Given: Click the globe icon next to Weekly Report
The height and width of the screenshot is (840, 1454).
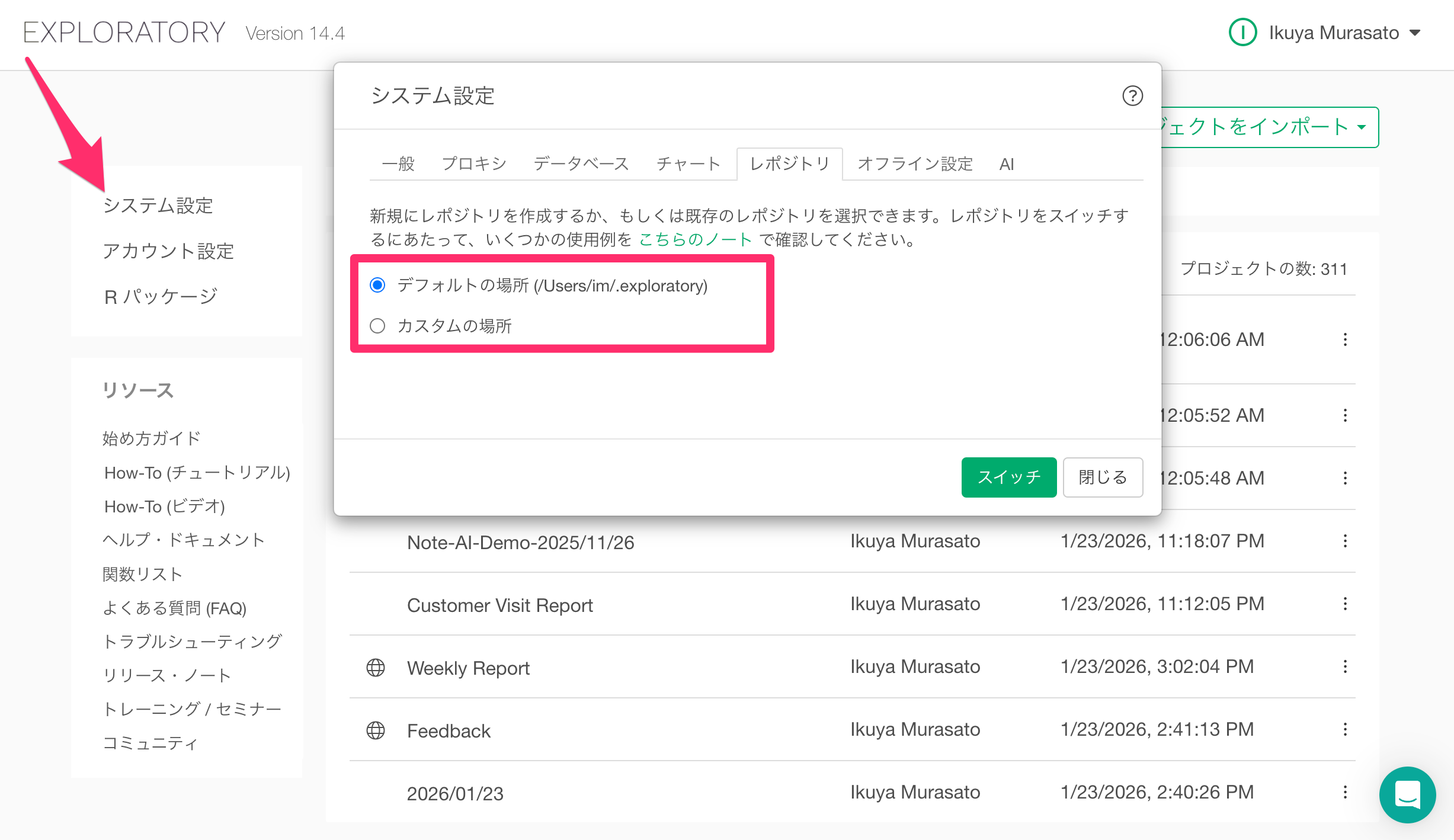Looking at the screenshot, I should pyautogui.click(x=376, y=668).
